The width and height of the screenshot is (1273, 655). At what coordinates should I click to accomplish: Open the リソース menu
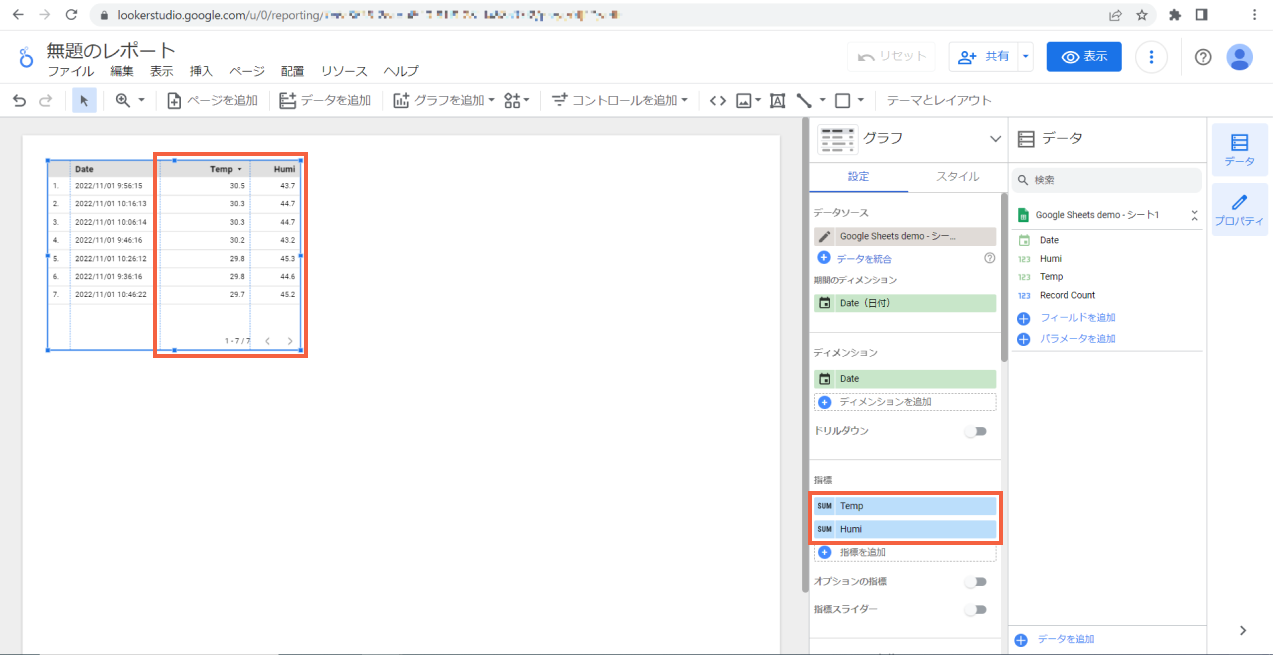point(344,71)
